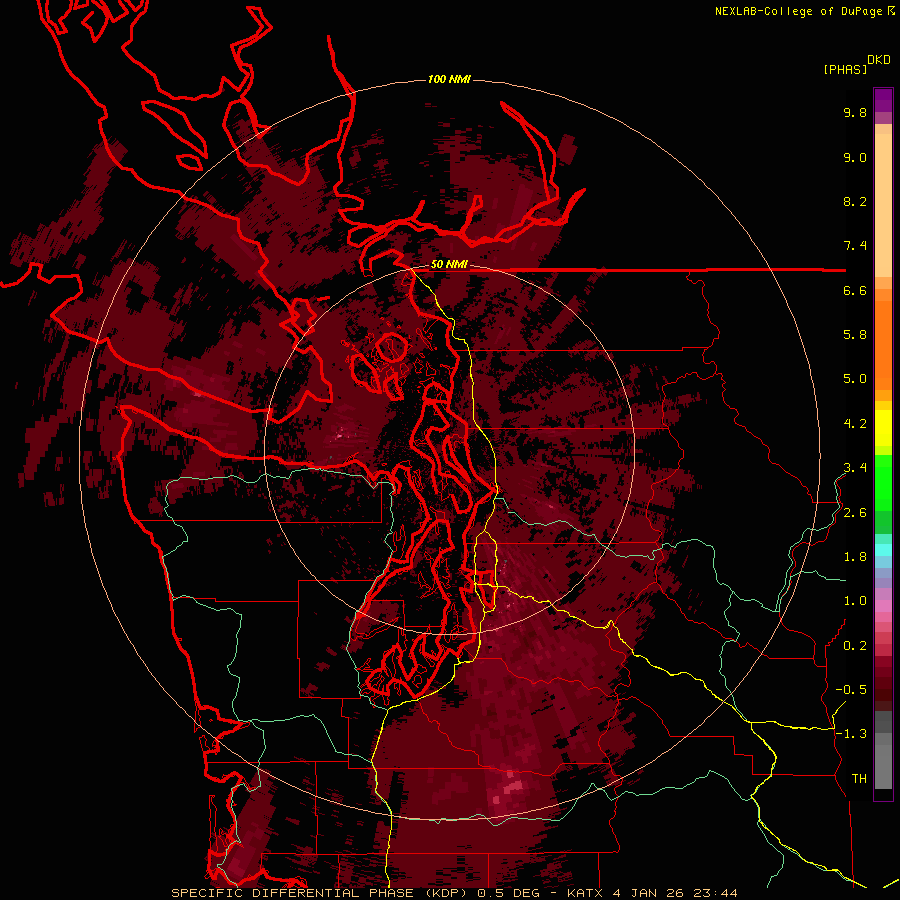Click the 1.8 value on the color scale
Image resolution: width=900 pixels, height=900 pixels.
pos(855,557)
